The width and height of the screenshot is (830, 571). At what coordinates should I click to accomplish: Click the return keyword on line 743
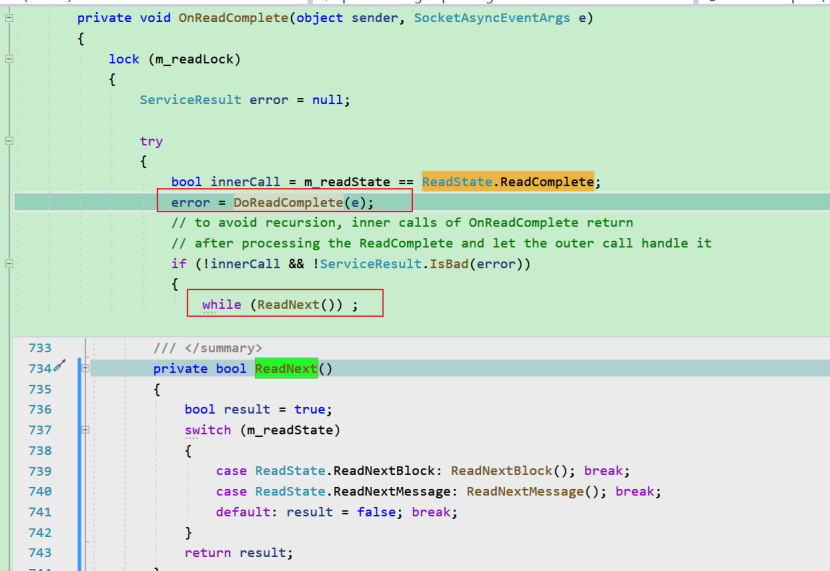click(208, 553)
